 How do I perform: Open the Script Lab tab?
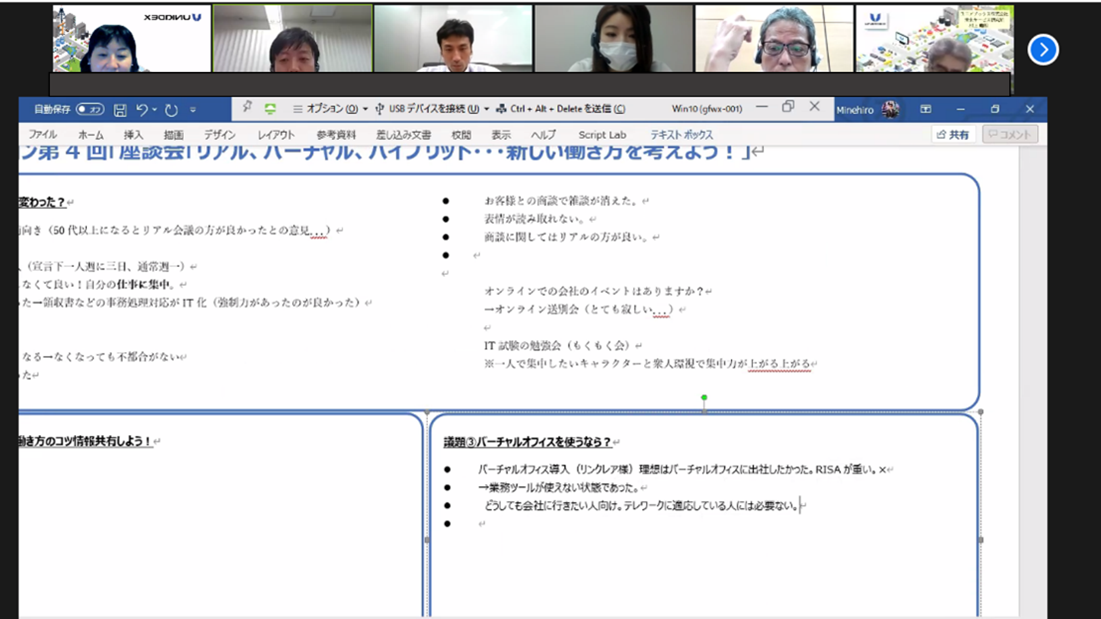602,133
